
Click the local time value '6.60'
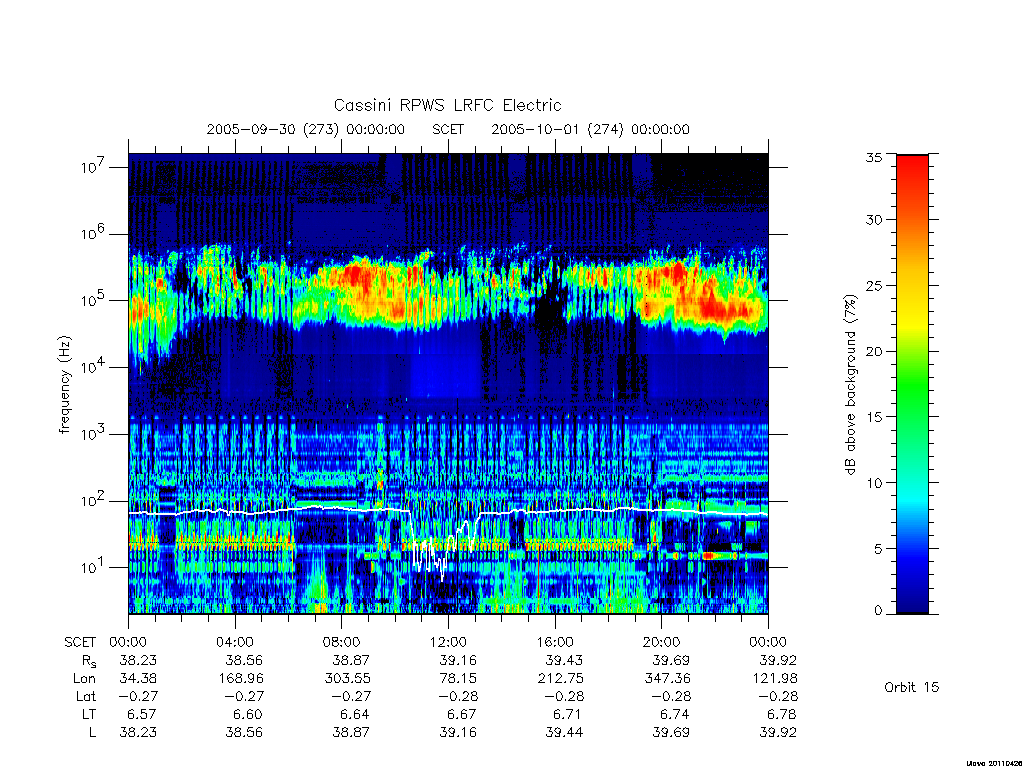click(x=248, y=714)
